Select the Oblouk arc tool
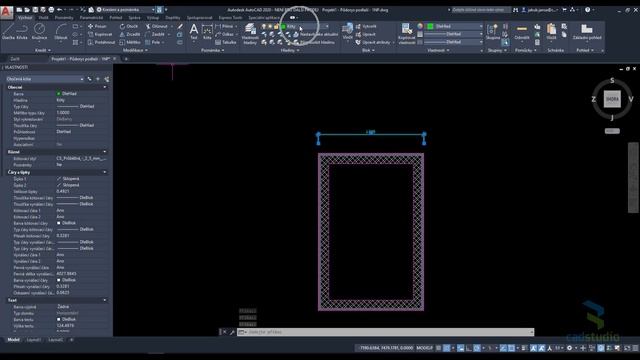 pyautogui.click(x=61, y=31)
